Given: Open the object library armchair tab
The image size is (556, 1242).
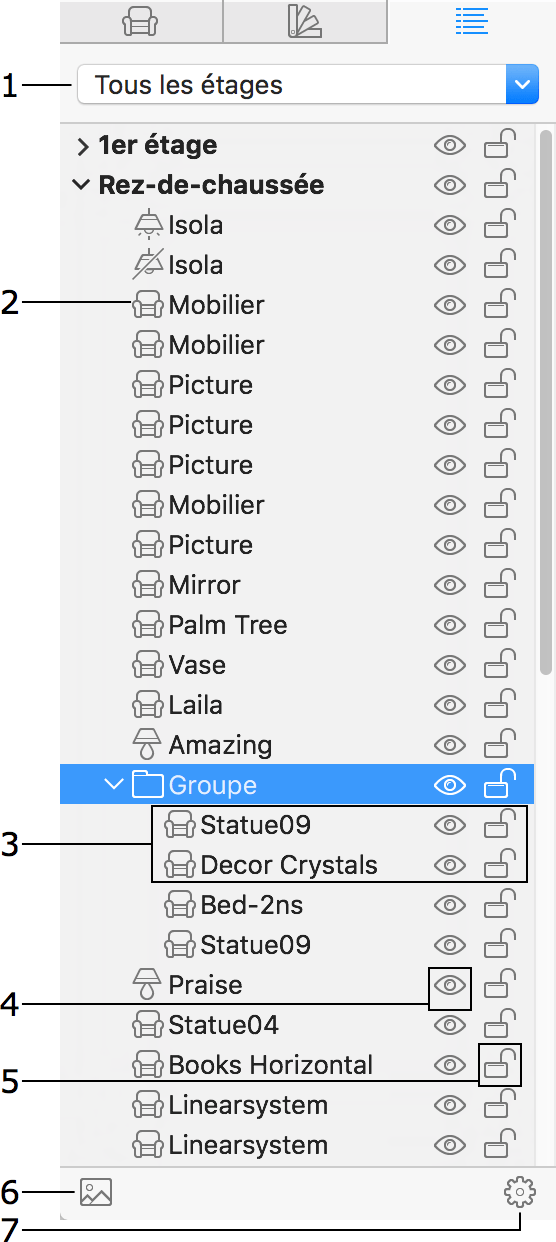Looking at the screenshot, I should (141, 21).
